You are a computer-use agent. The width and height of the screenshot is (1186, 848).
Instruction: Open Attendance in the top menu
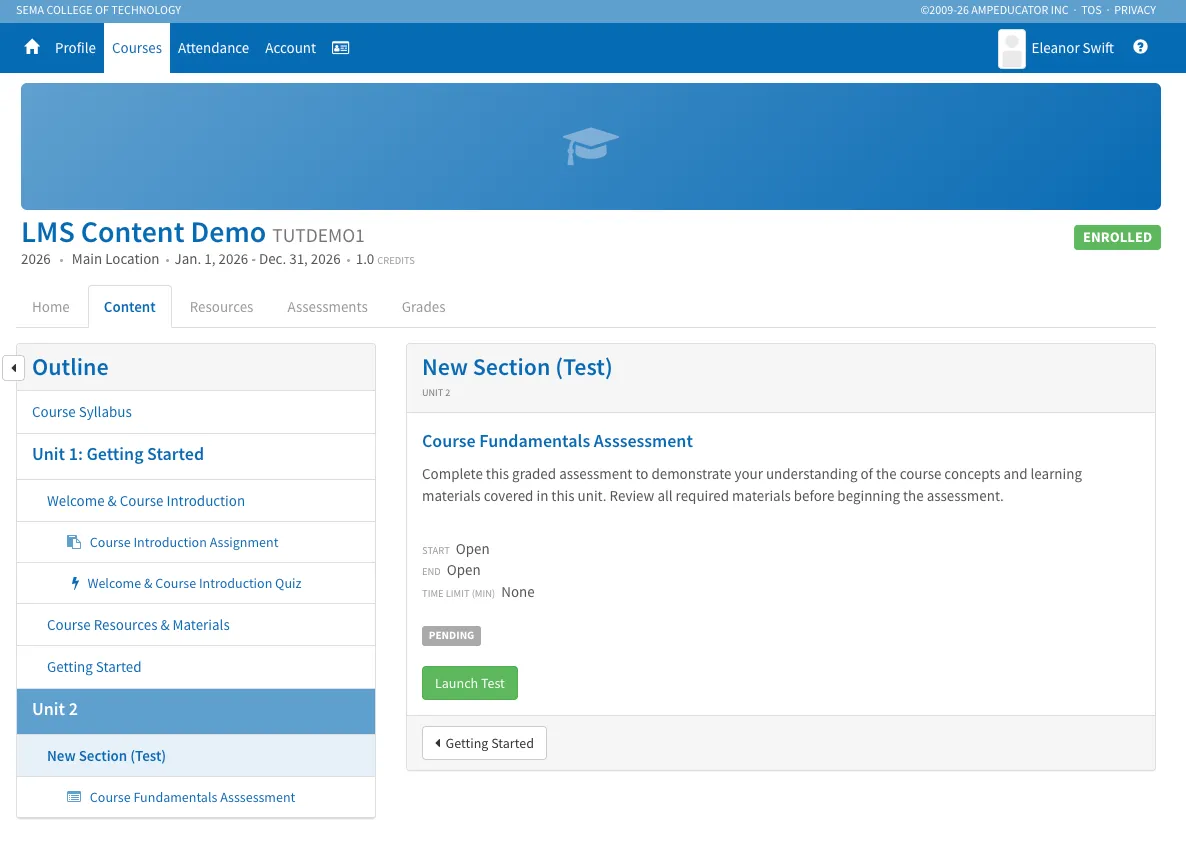pyautogui.click(x=213, y=48)
